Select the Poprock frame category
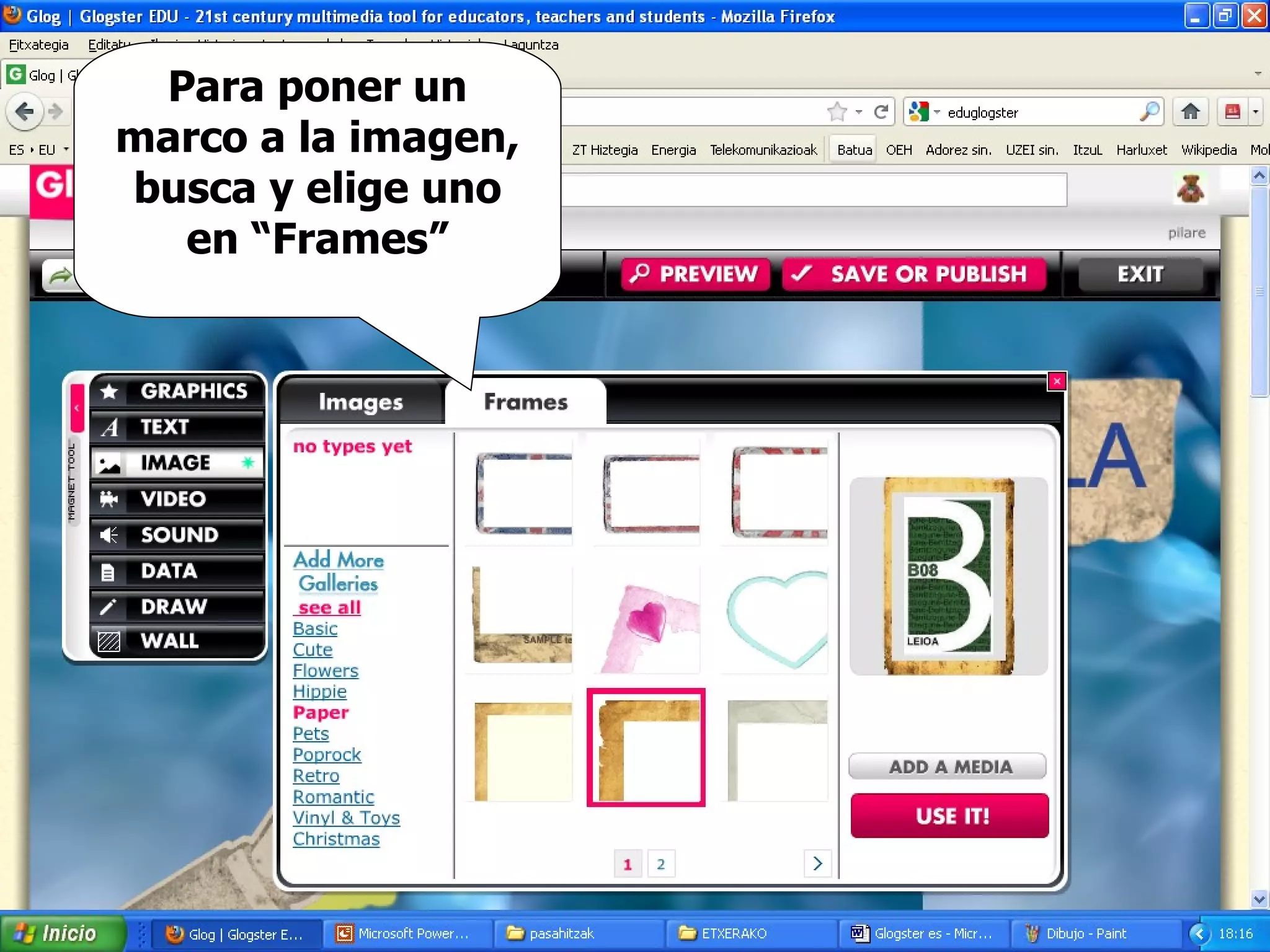Viewport: 1270px width, 952px height. click(x=327, y=755)
